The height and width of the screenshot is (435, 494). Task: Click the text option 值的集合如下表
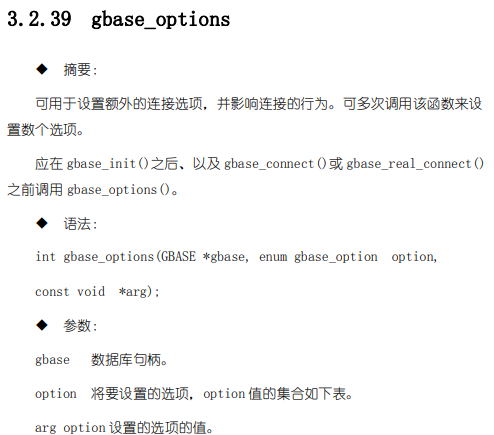point(278,394)
